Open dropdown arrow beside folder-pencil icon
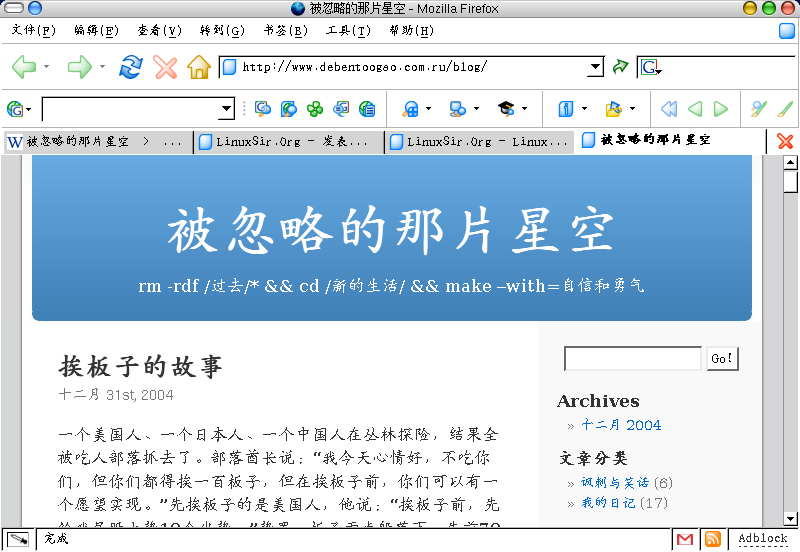This screenshot has height=552, width=800. [x=632, y=109]
